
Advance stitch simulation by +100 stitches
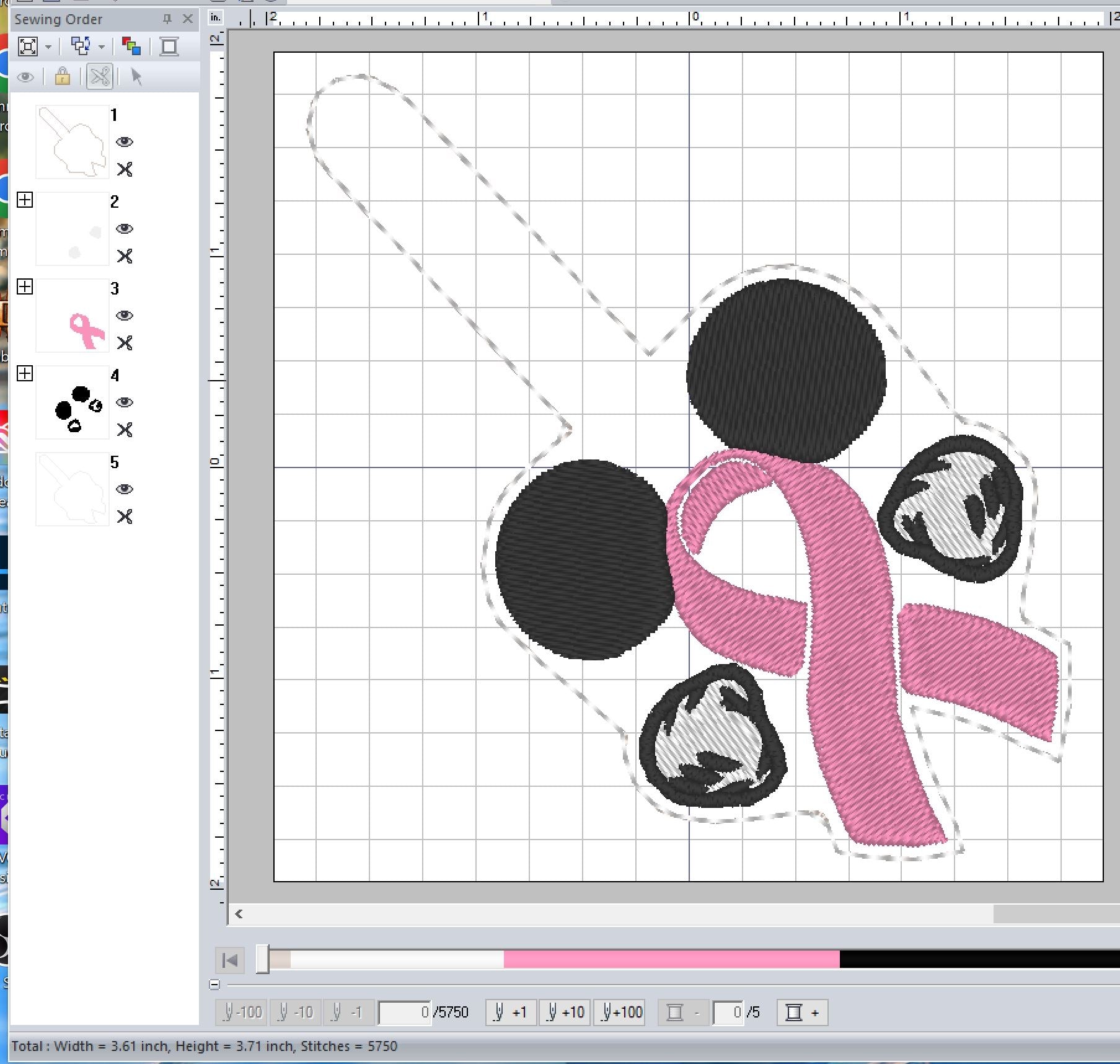click(x=620, y=1013)
